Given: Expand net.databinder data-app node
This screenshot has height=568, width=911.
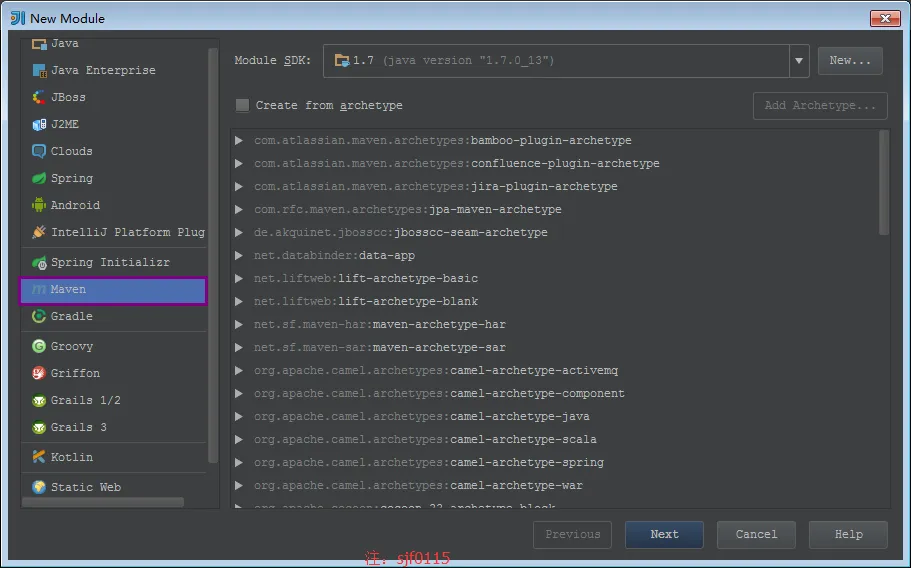Looking at the screenshot, I should [238, 256].
